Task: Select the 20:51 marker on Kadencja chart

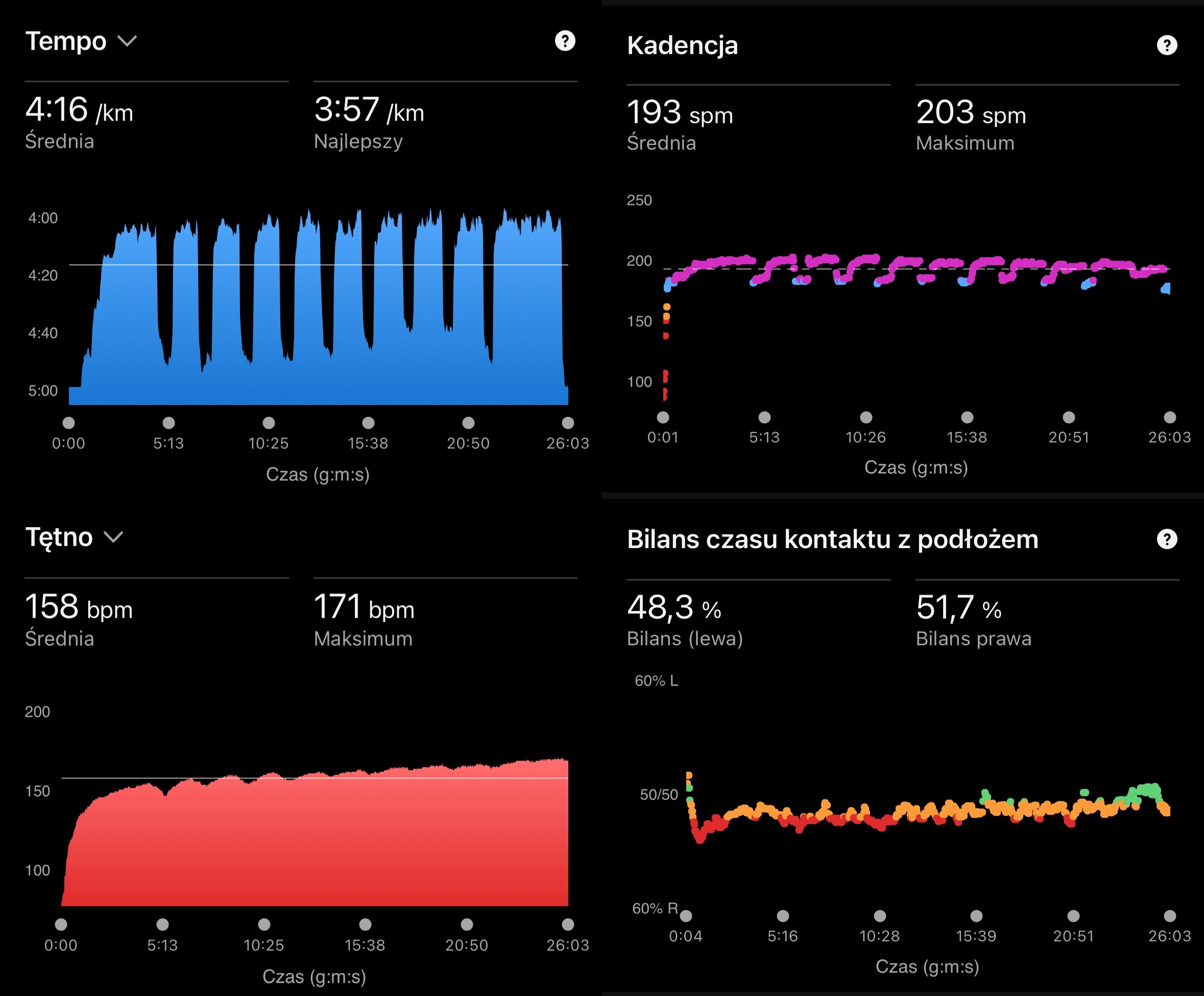Action: click(1069, 417)
